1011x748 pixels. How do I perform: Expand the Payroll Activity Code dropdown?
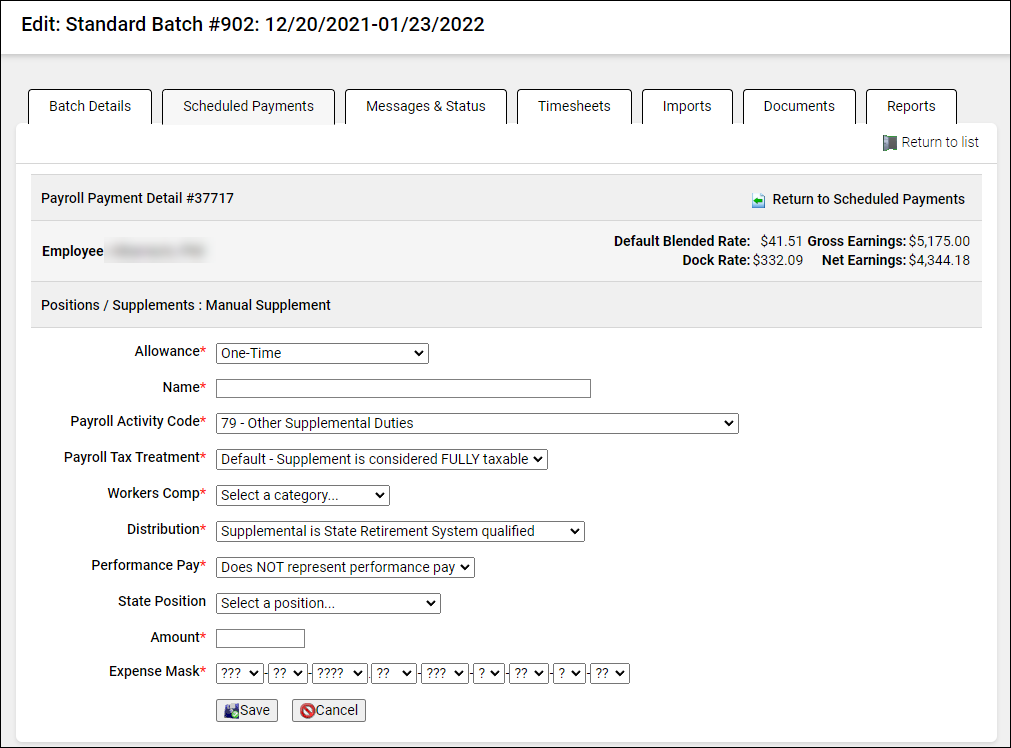(x=477, y=423)
